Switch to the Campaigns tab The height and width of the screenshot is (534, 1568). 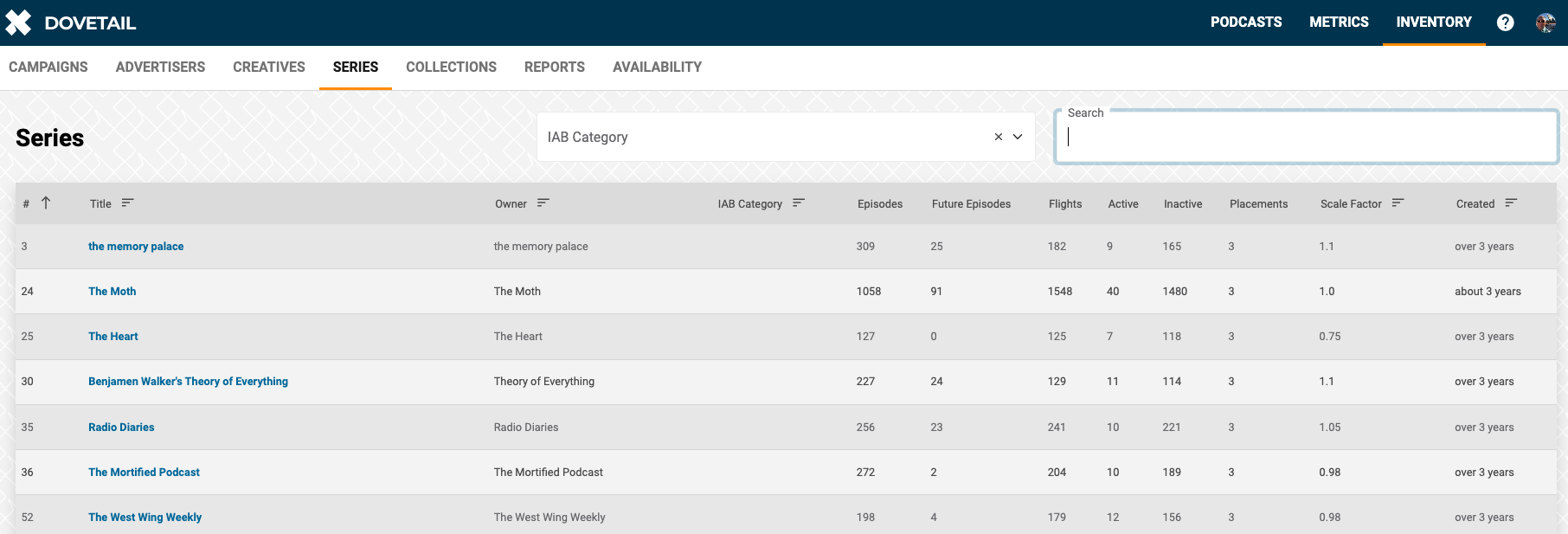click(48, 68)
